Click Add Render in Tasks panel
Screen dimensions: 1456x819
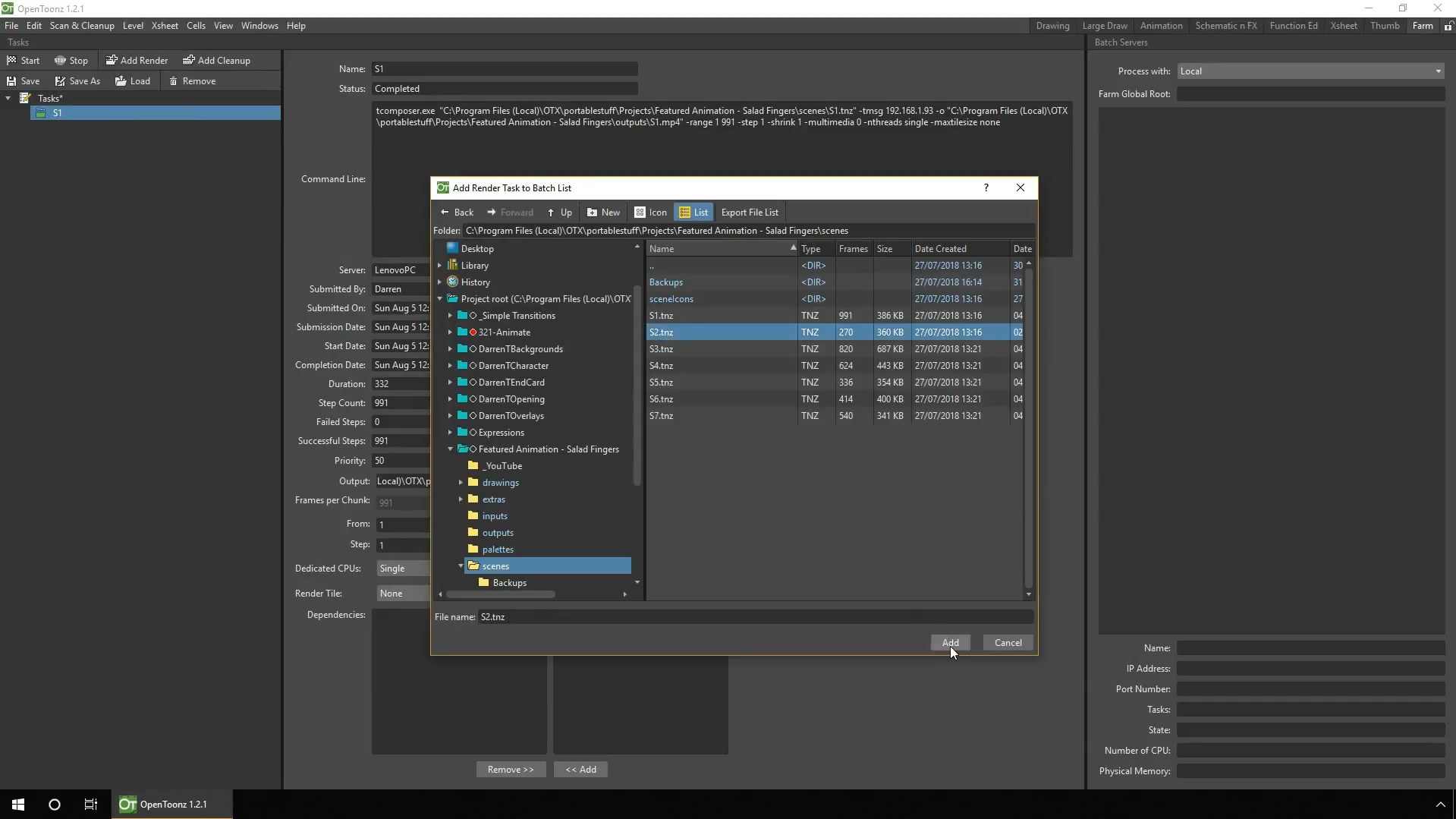click(x=137, y=61)
